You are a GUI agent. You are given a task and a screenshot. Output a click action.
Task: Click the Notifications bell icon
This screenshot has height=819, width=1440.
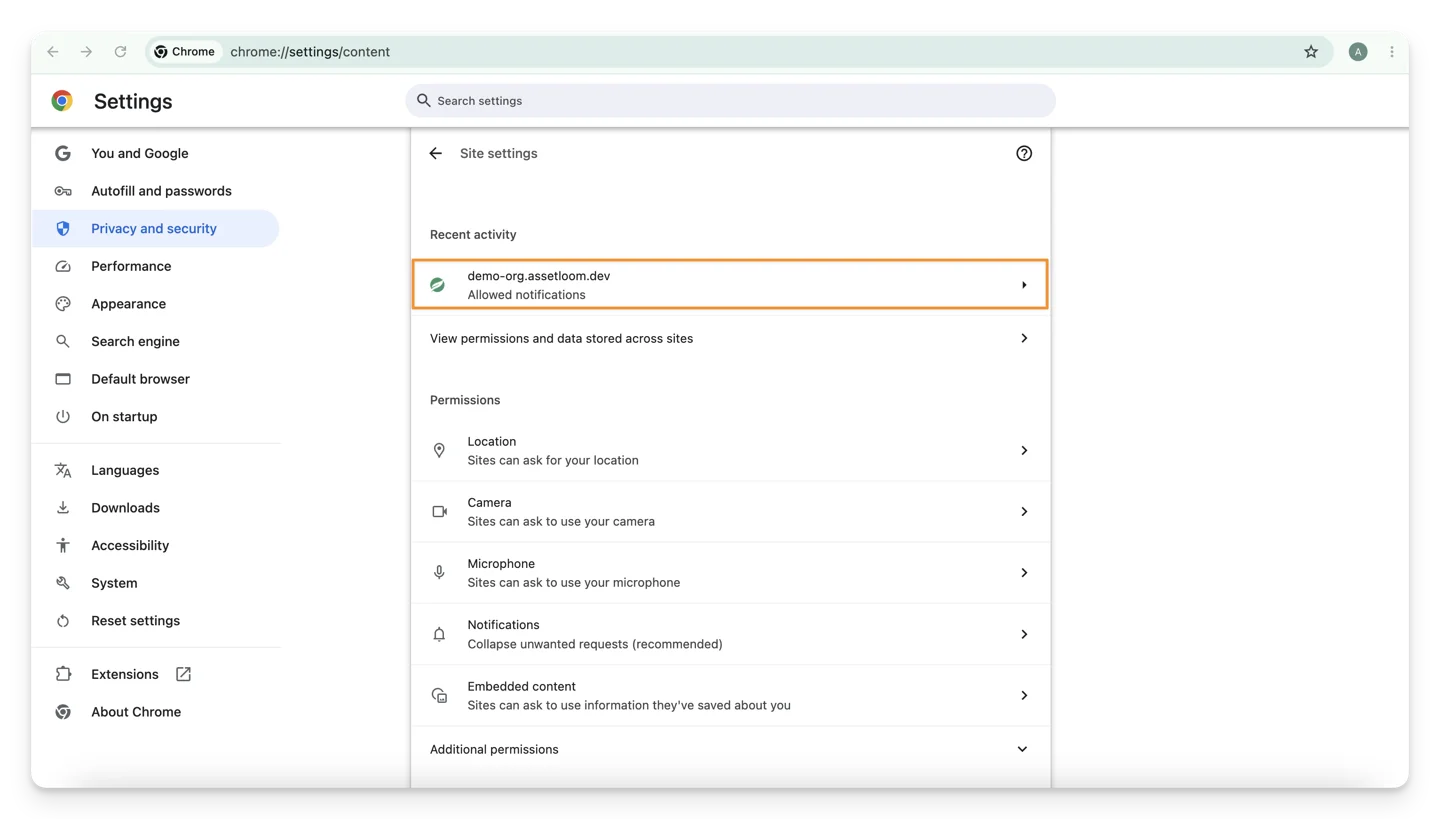click(x=439, y=634)
